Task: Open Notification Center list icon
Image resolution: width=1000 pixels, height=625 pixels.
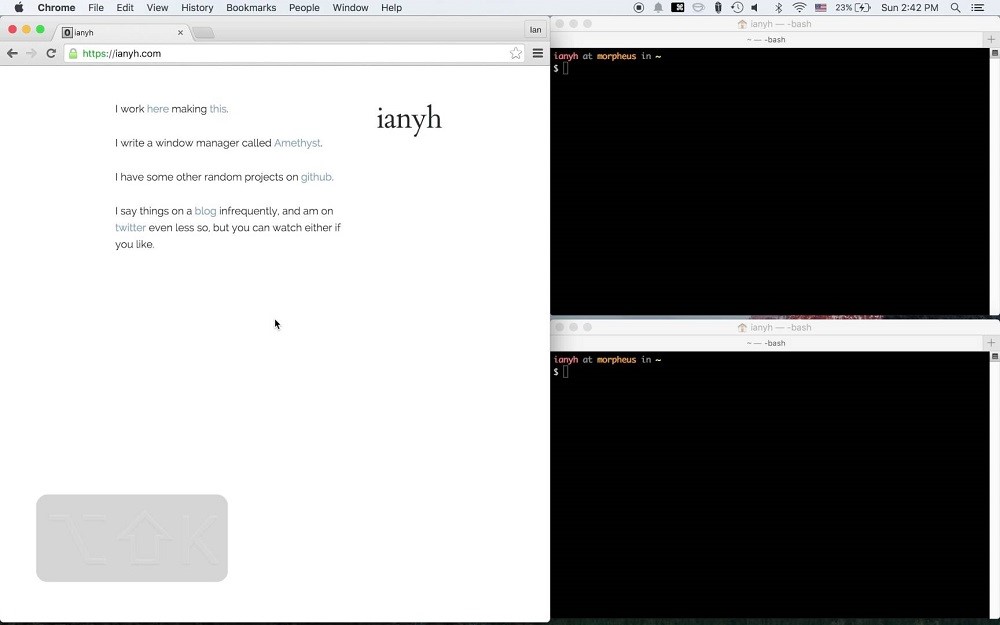Action: pos(977,8)
